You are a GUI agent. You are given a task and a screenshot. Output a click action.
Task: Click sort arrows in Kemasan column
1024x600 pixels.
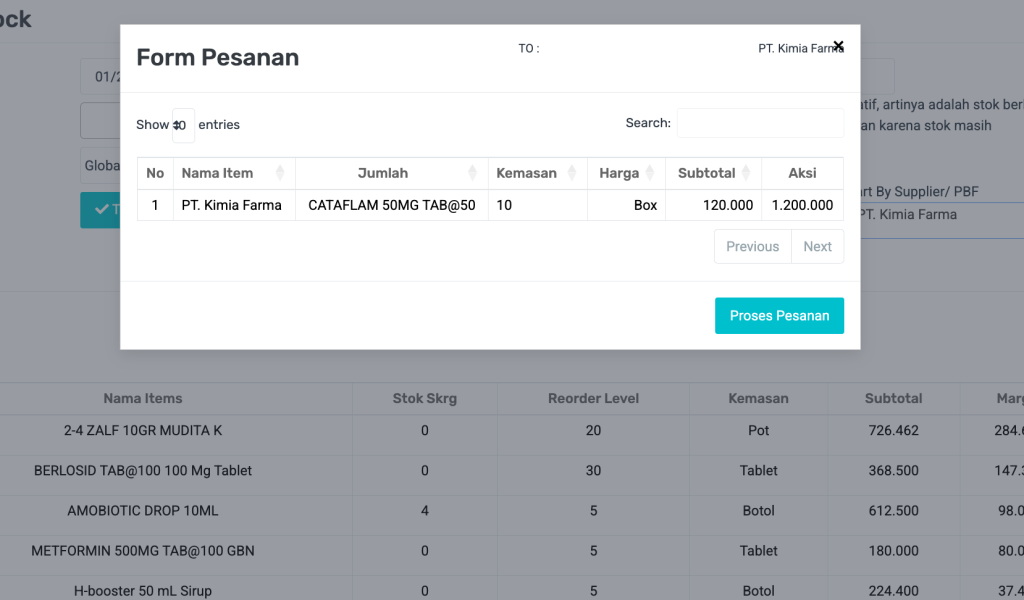[x=572, y=173]
